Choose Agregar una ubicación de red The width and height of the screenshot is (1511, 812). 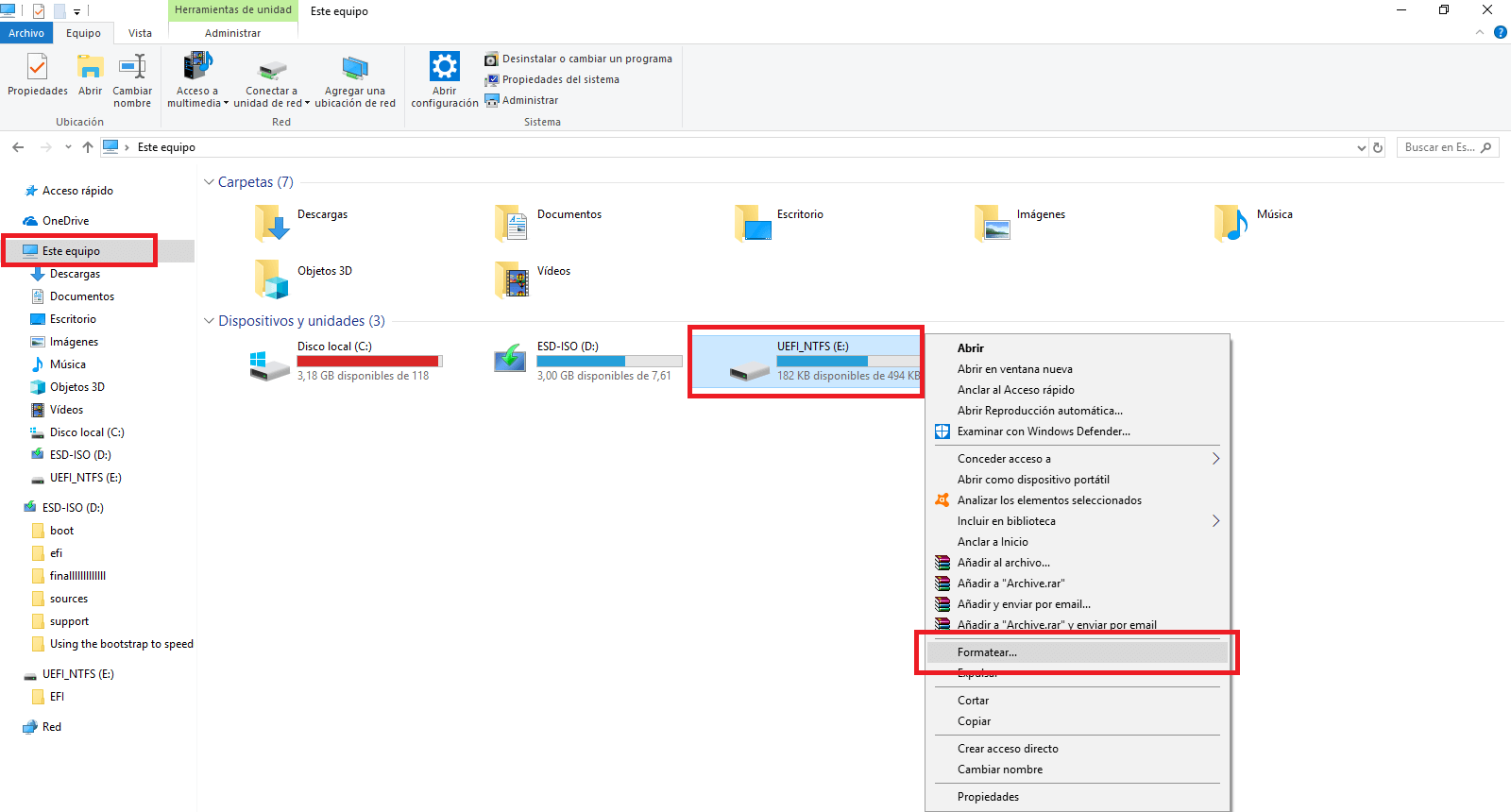[x=355, y=80]
